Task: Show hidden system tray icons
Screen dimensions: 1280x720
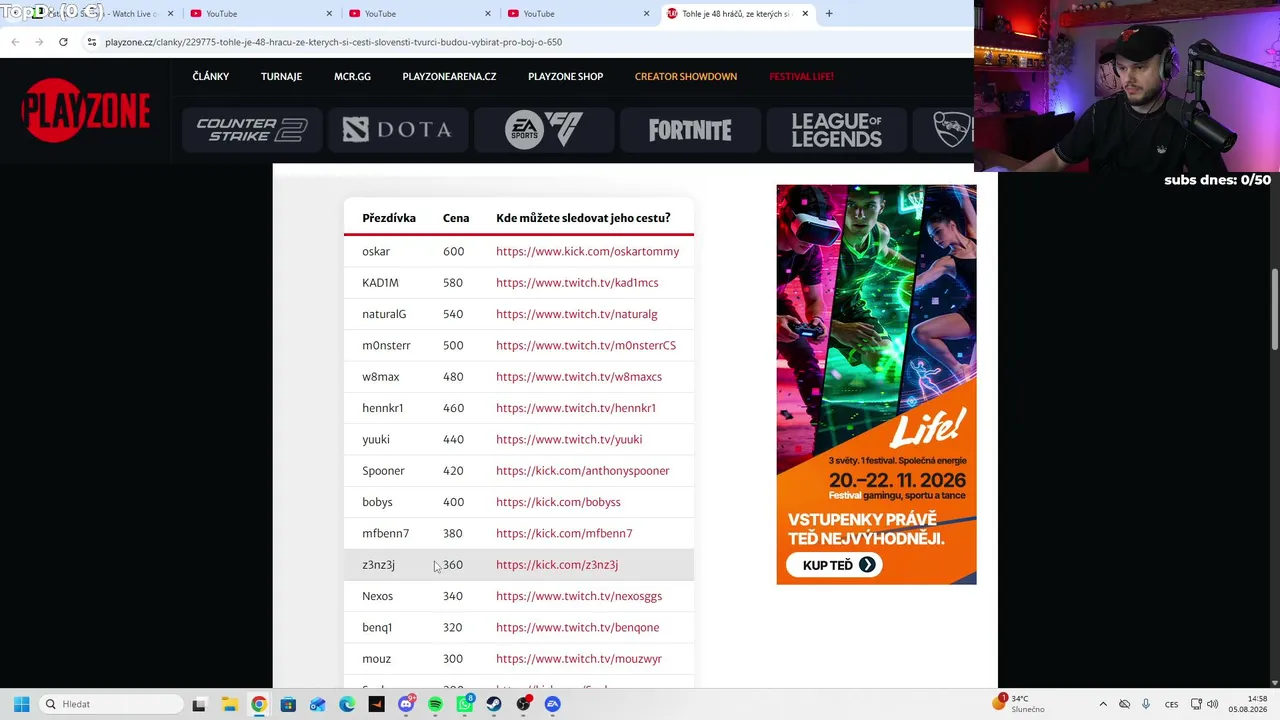Action: [x=1103, y=704]
